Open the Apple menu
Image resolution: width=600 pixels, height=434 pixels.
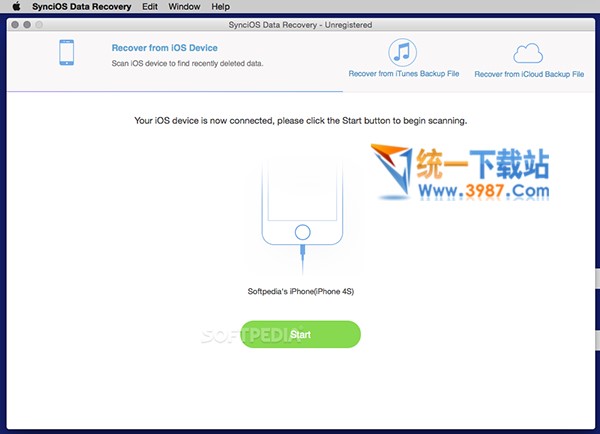click(16, 7)
